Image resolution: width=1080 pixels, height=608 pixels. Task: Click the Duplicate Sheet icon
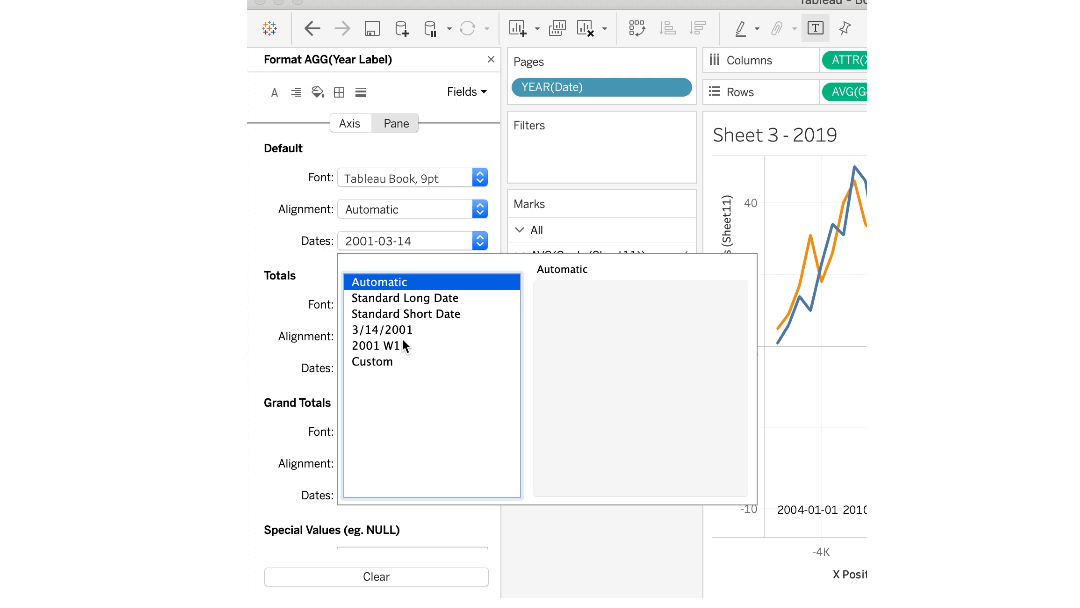click(557, 28)
